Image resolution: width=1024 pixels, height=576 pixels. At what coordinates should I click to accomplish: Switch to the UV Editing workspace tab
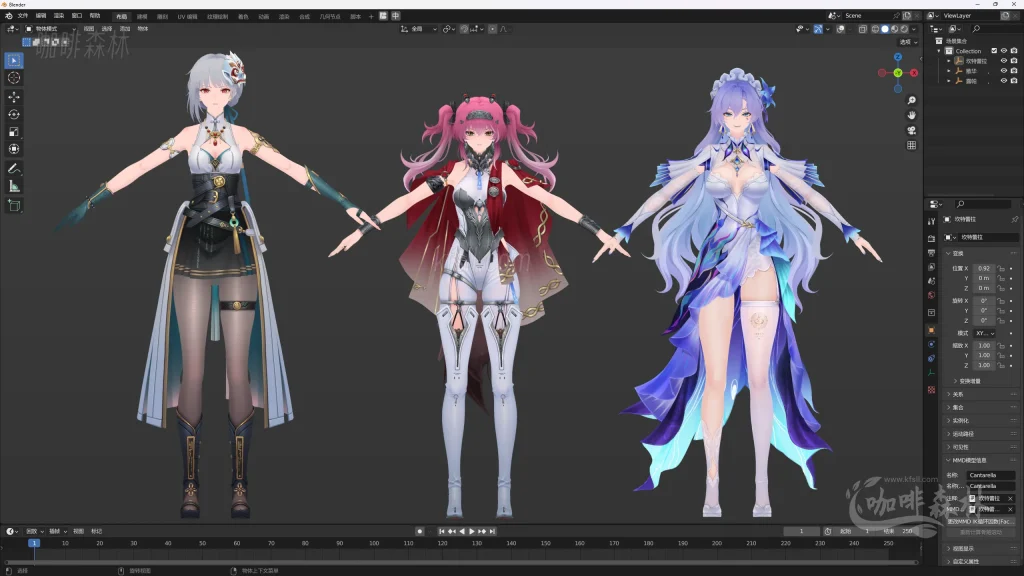click(187, 16)
